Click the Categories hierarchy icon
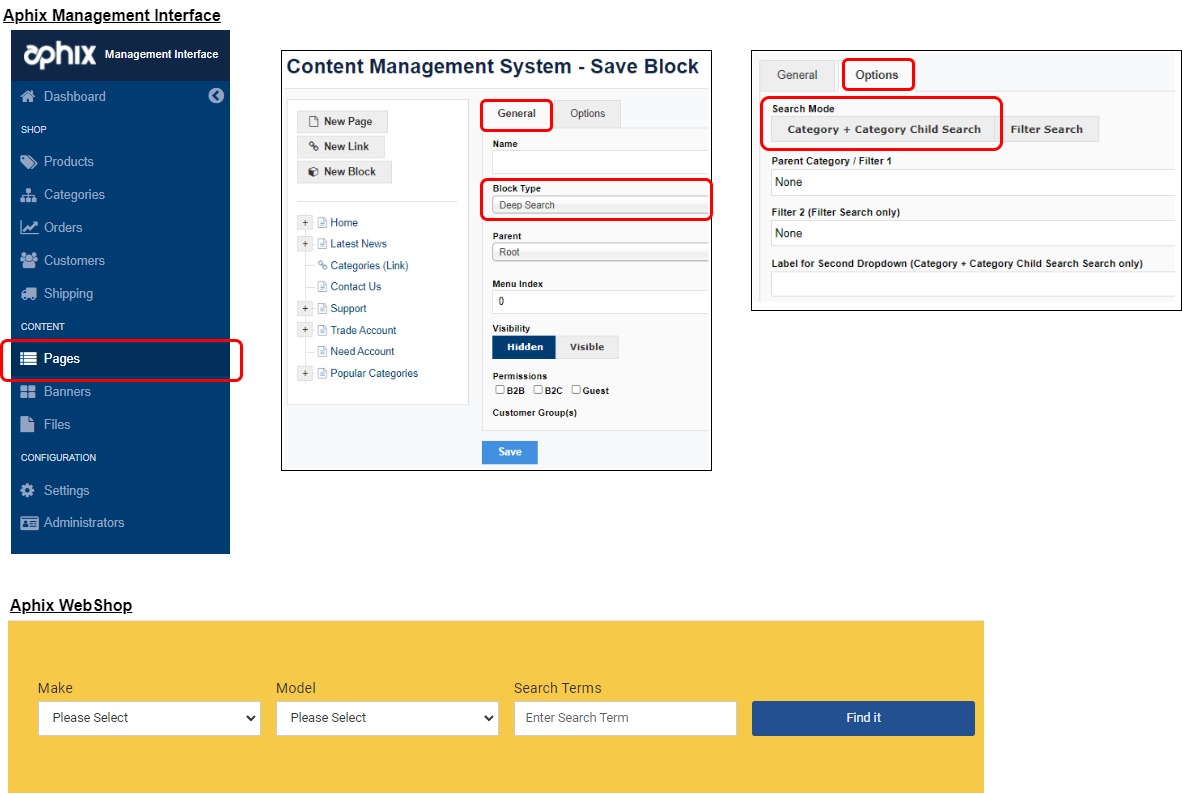 point(28,195)
